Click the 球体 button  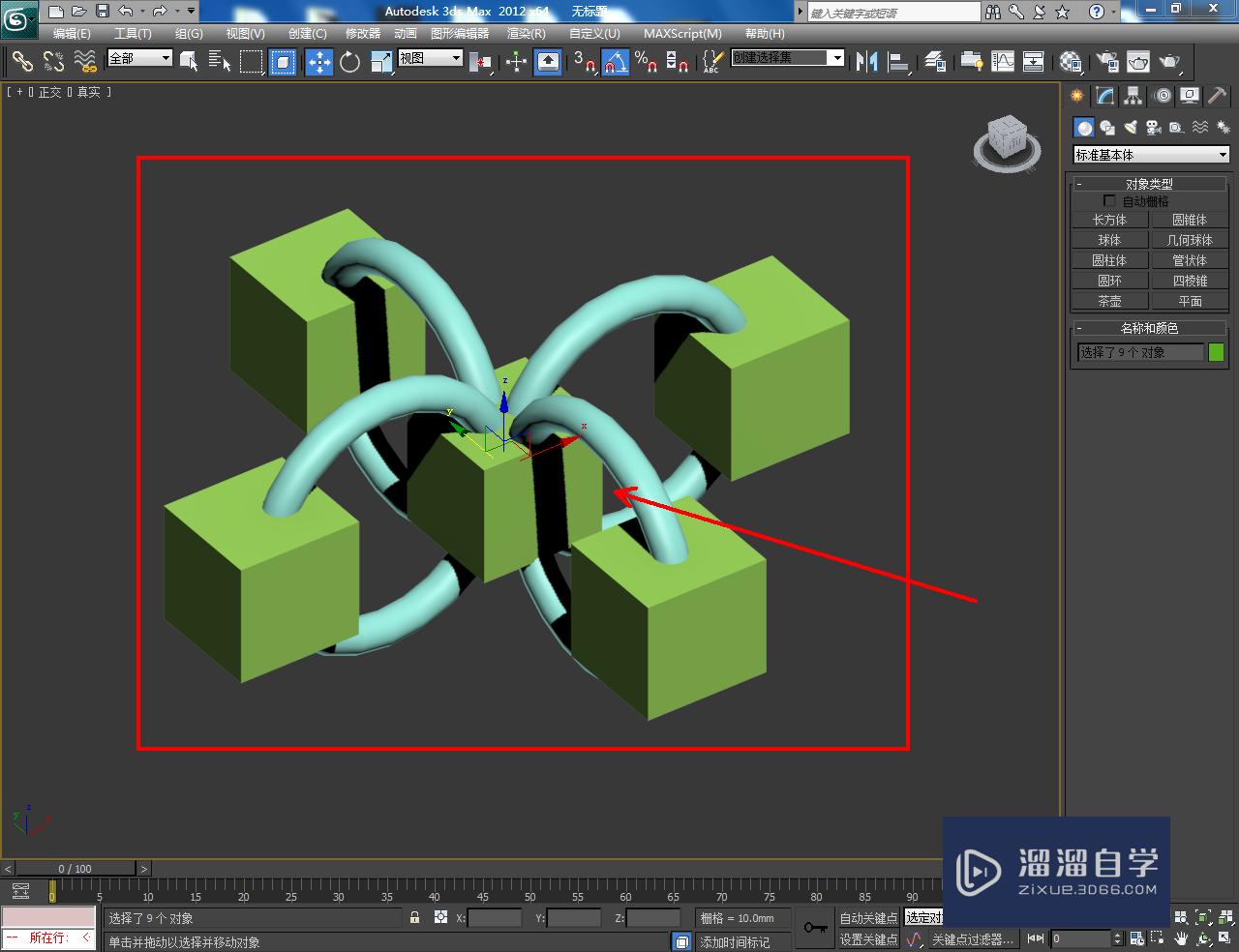coord(1109,240)
